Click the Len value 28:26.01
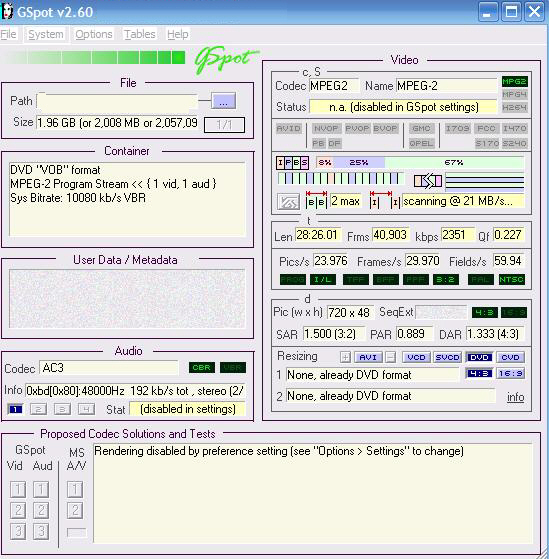 pyautogui.click(x=317, y=235)
